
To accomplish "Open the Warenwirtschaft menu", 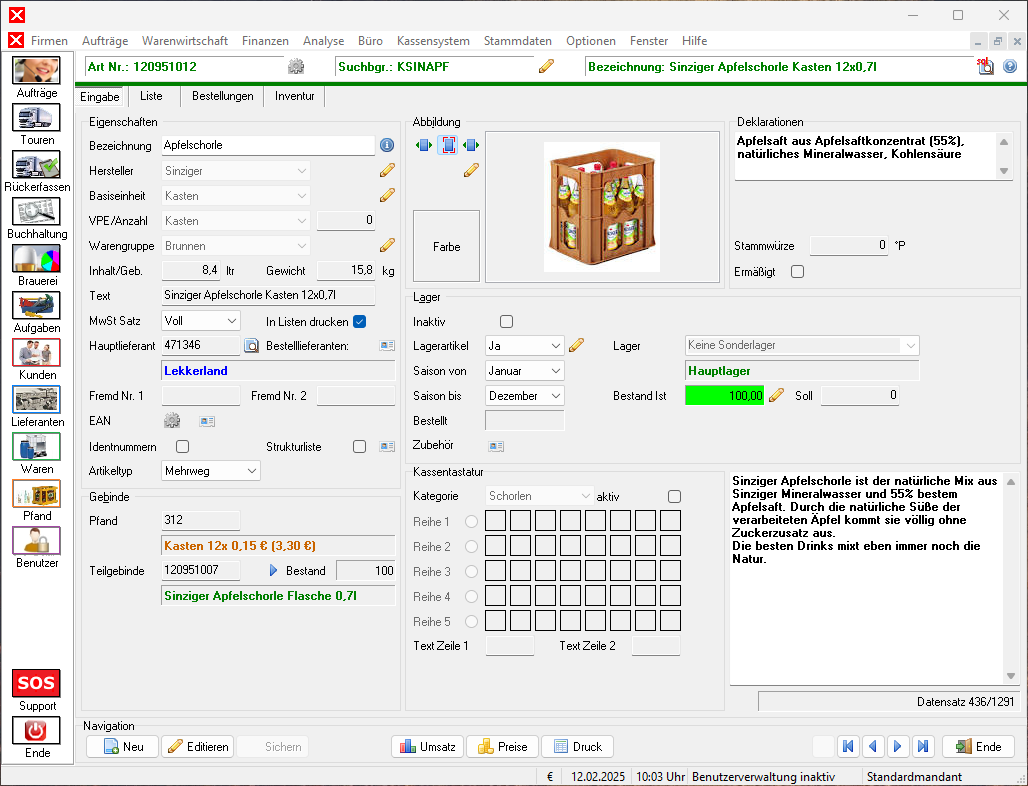I will pyautogui.click(x=185, y=41).
